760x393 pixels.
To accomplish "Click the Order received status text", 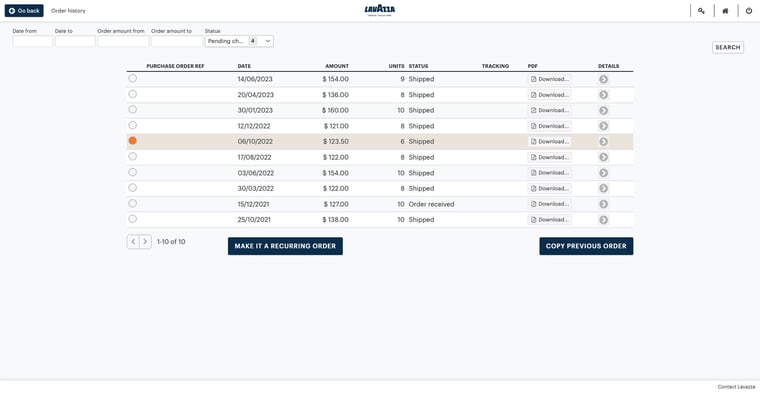I will pyautogui.click(x=431, y=204).
